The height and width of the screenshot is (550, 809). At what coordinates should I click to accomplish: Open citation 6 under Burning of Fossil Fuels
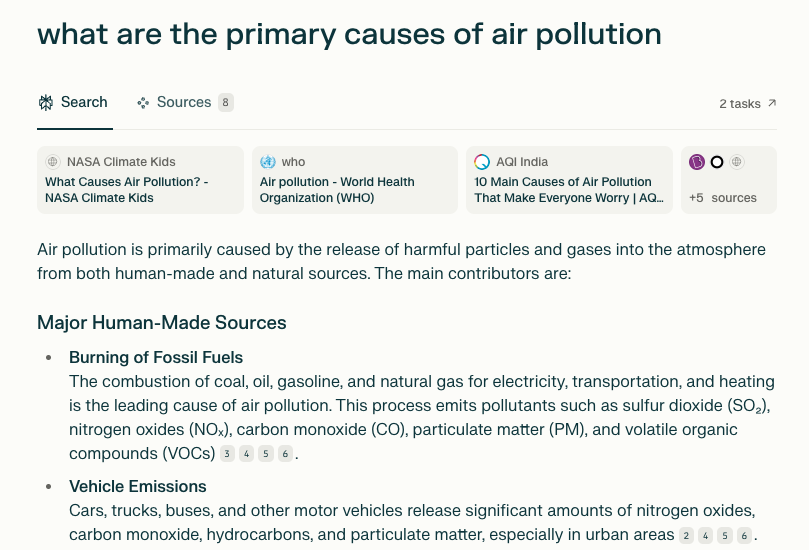(x=285, y=454)
